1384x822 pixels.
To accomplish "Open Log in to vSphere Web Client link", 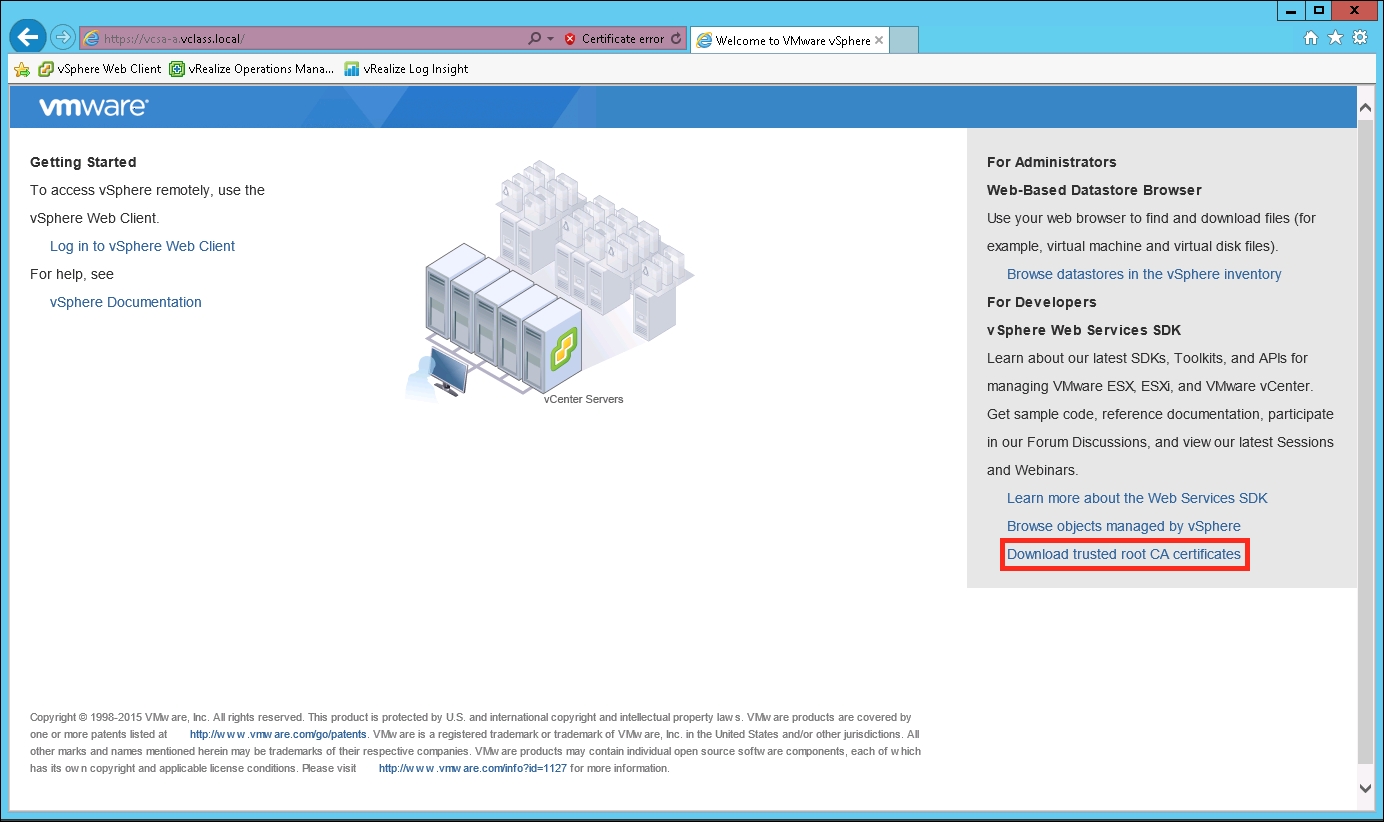I will (142, 246).
